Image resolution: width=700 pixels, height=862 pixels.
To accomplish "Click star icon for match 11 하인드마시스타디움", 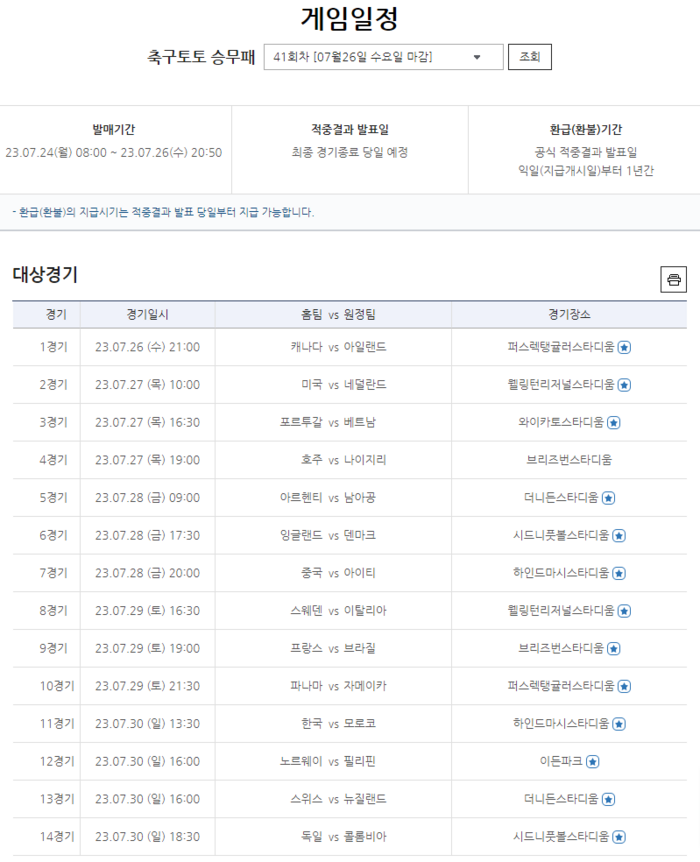I will [x=619, y=724].
